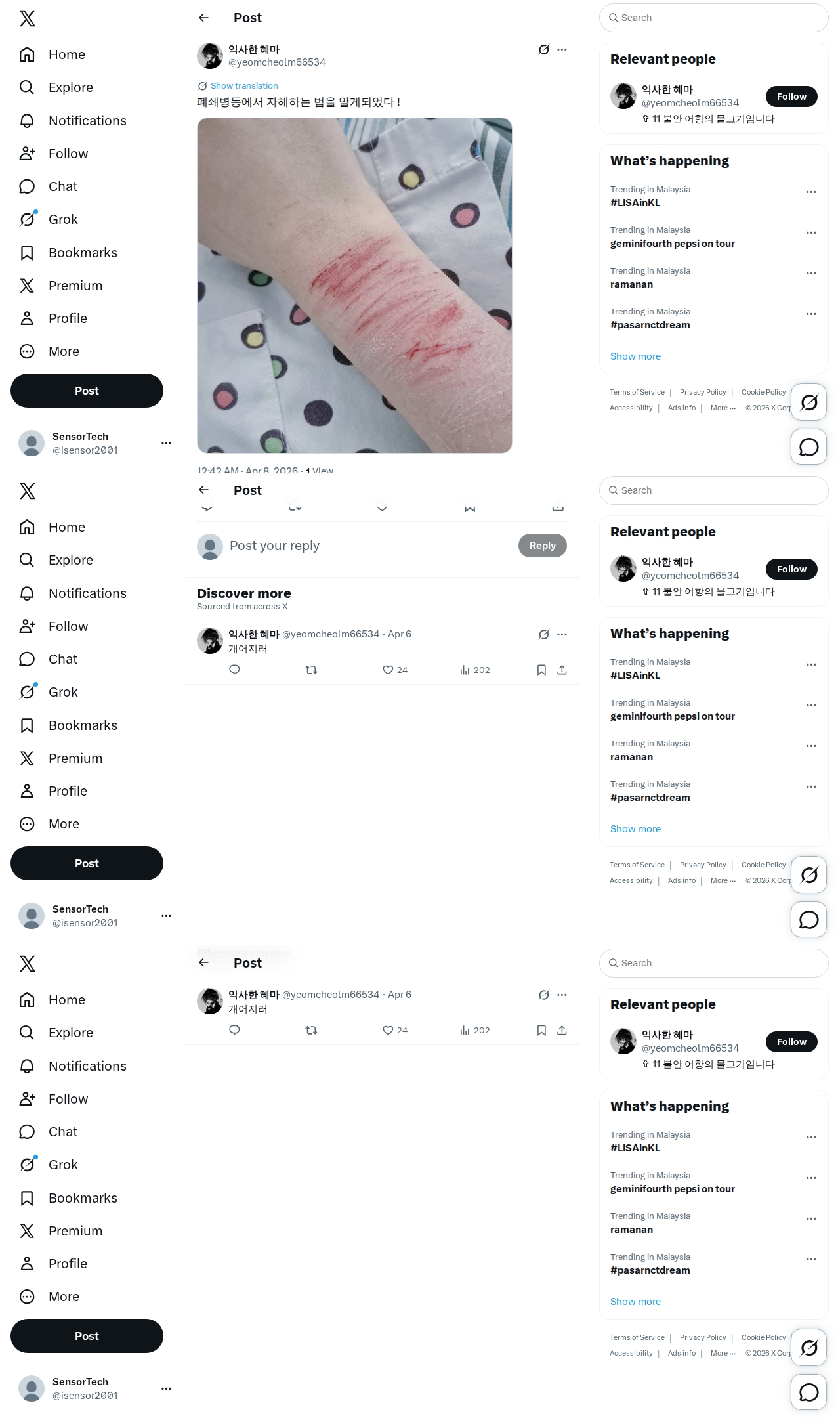Follow 익사한 혜마 in Relevant people

coord(791,97)
